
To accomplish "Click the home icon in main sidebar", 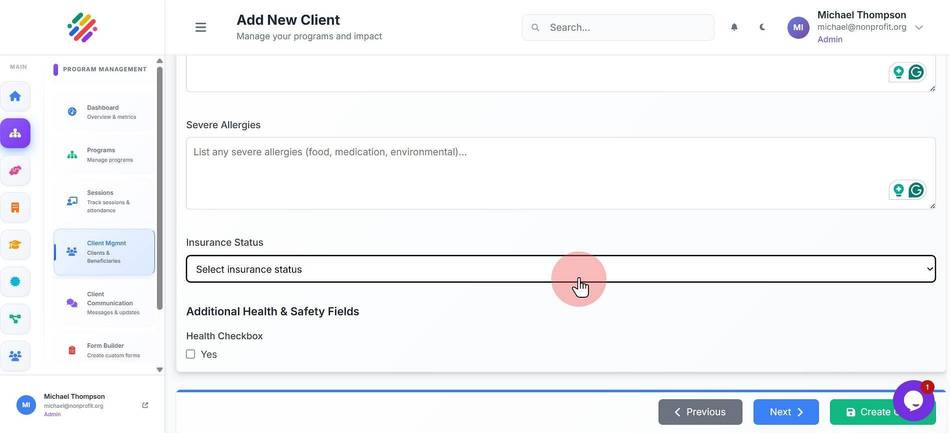I will tap(15, 96).
